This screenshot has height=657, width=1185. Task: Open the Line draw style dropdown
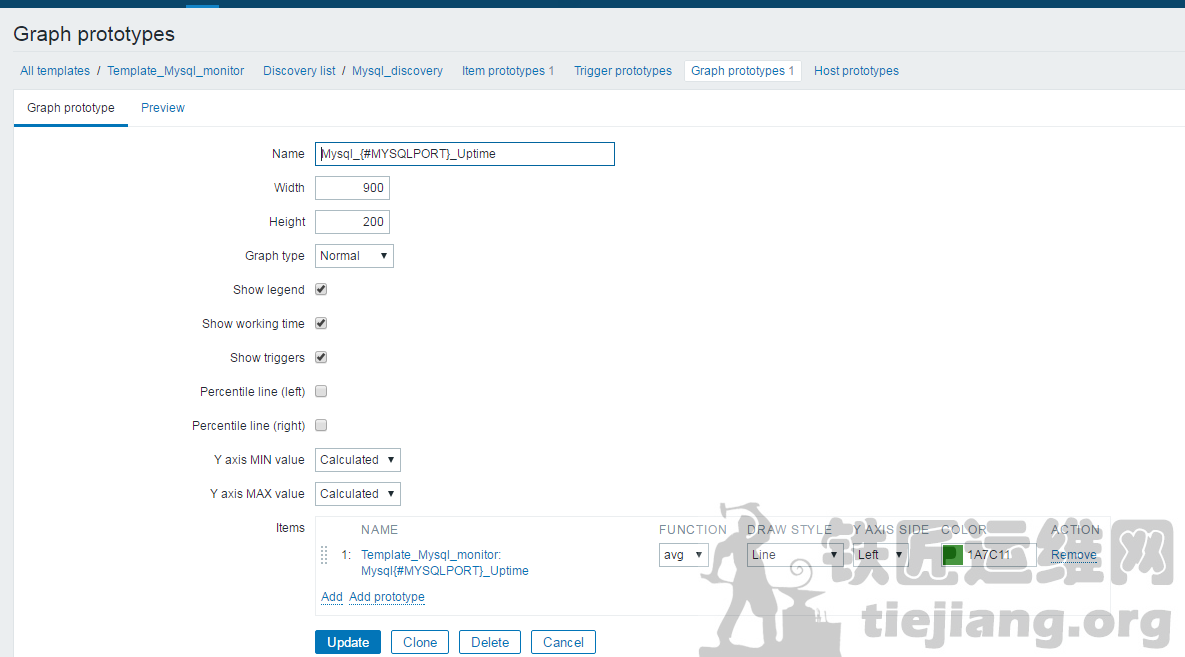click(794, 555)
